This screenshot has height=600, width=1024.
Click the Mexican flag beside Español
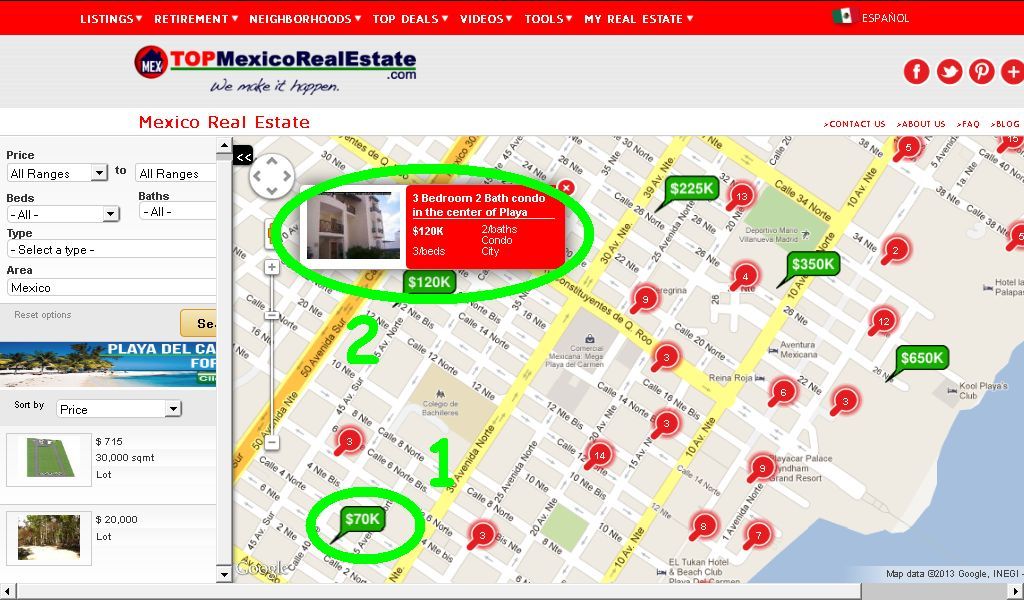[842, 16]
